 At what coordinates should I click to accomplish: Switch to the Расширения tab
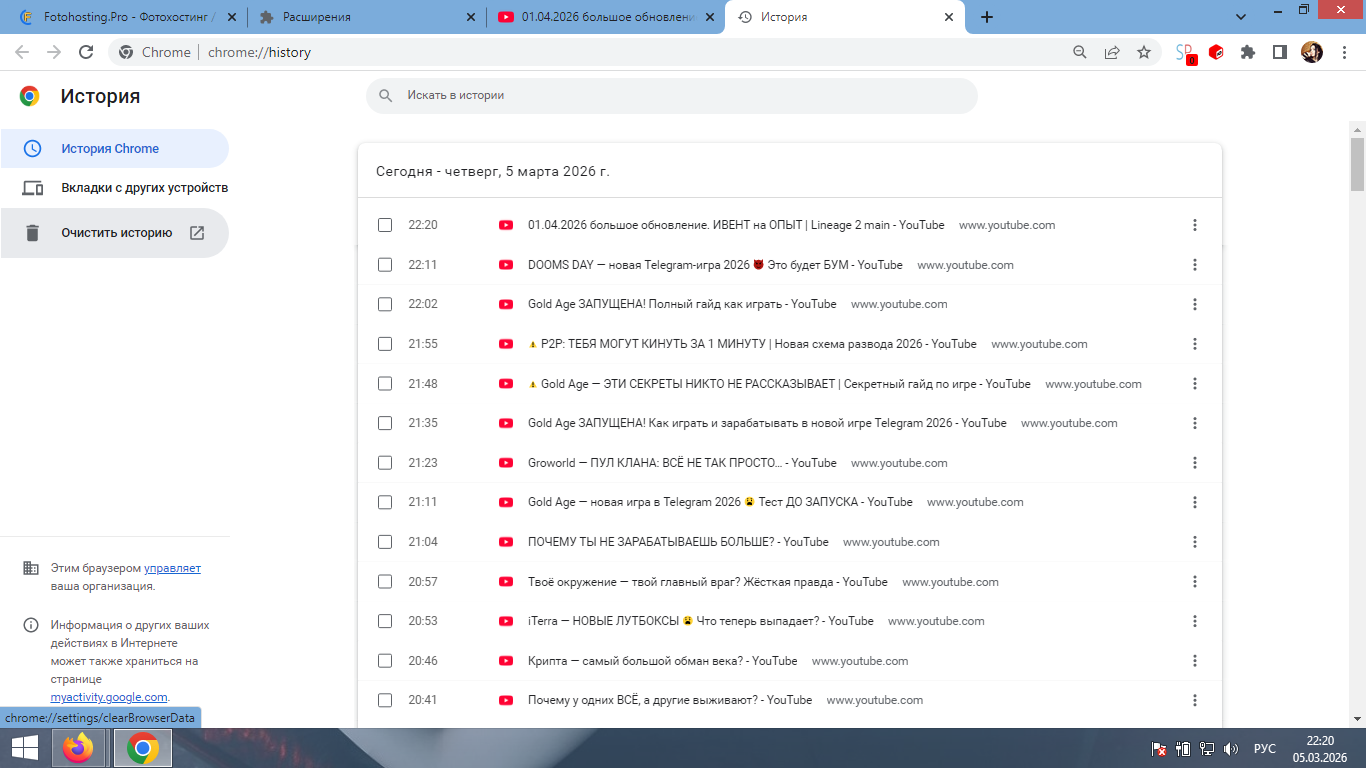367,17
